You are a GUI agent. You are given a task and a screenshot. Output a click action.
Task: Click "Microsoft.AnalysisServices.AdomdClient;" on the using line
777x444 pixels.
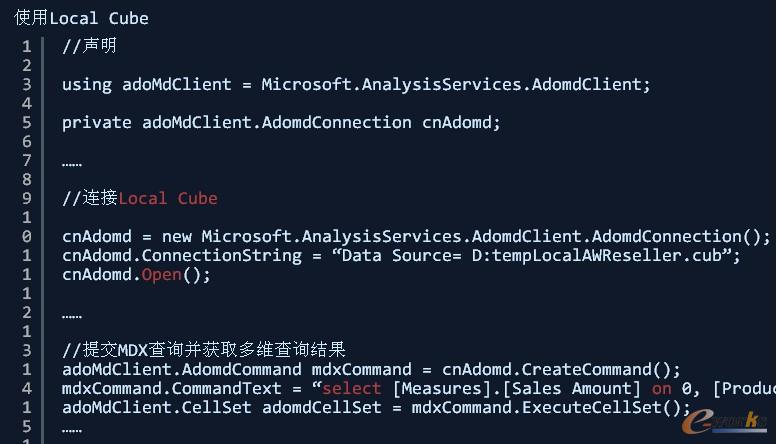(456, 84)
